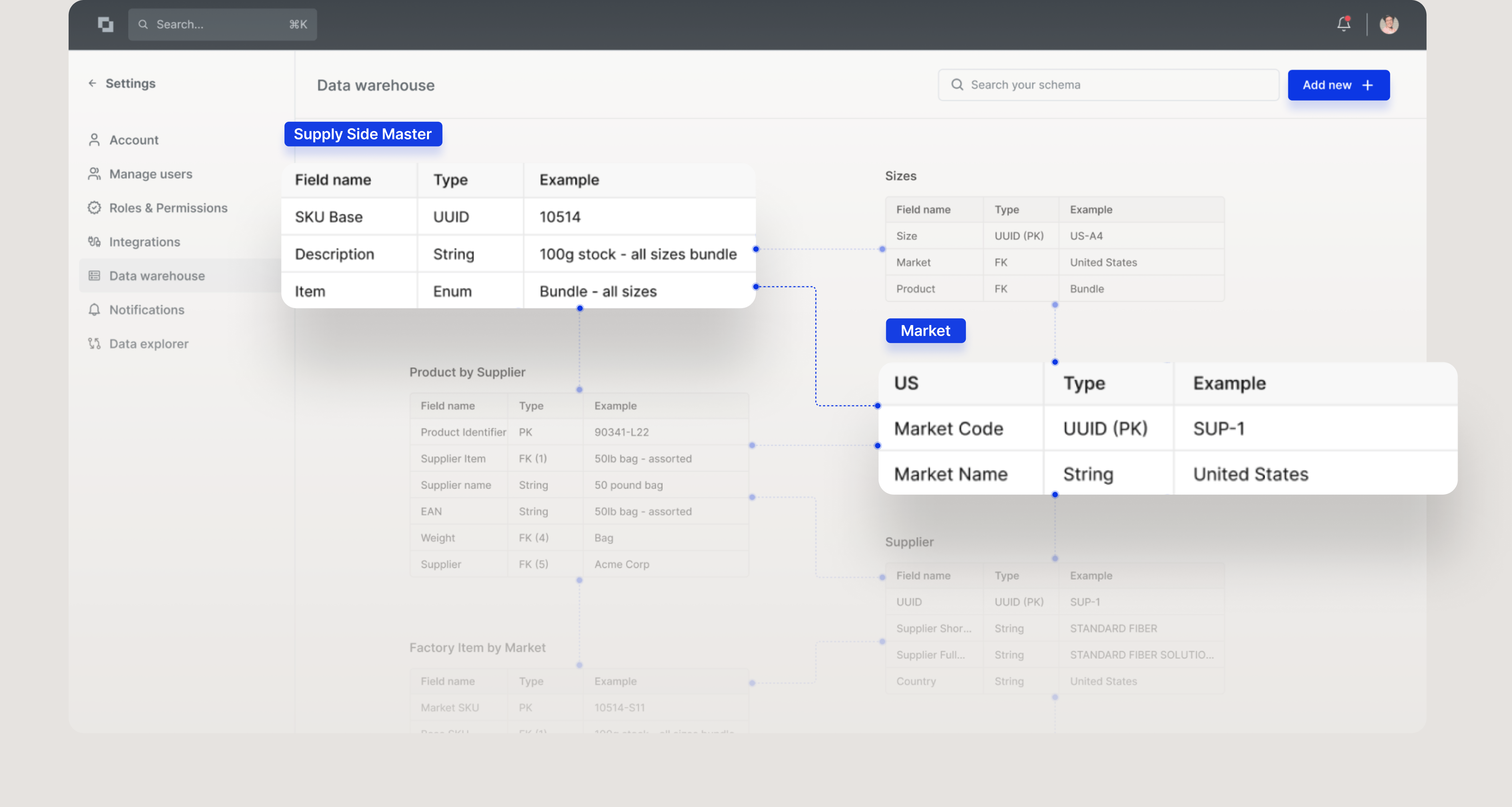The image size is (1512, 807).
Task: Click the Roles & Permissions badge icon
Action: coord(94,208)
